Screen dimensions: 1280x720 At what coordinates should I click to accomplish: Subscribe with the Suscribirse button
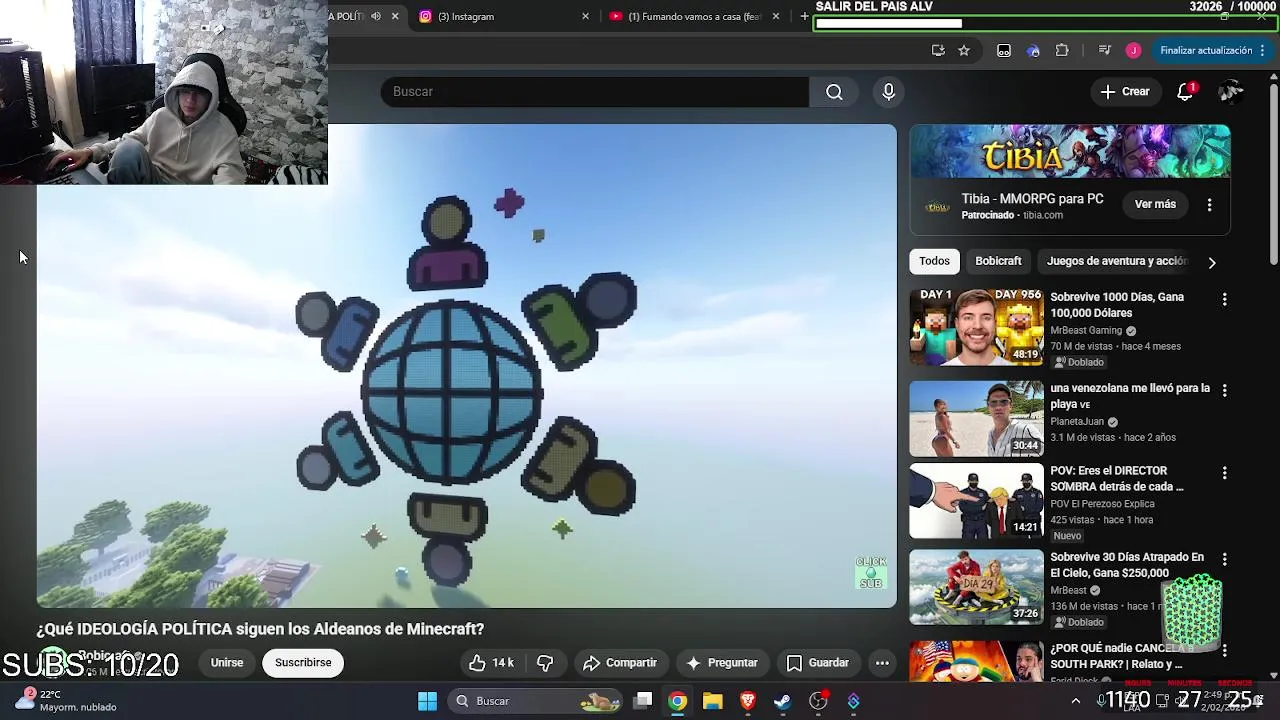(303, 663)
